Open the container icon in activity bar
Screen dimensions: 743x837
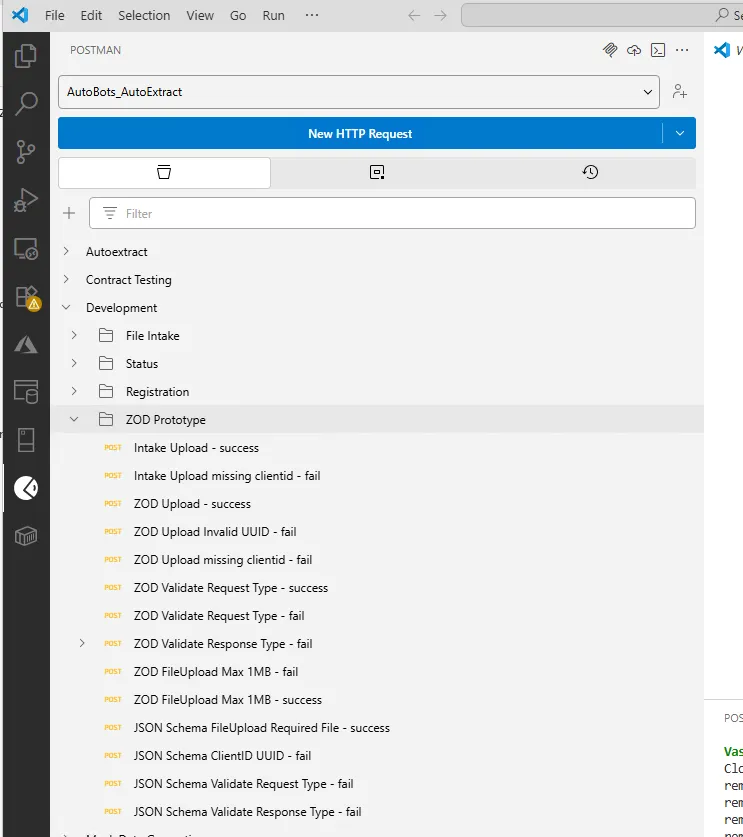tap(26, 536)
